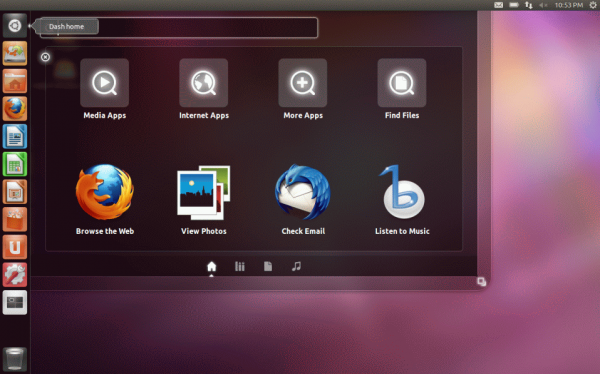Switch to the Applications lens tab

coord(240,266)
